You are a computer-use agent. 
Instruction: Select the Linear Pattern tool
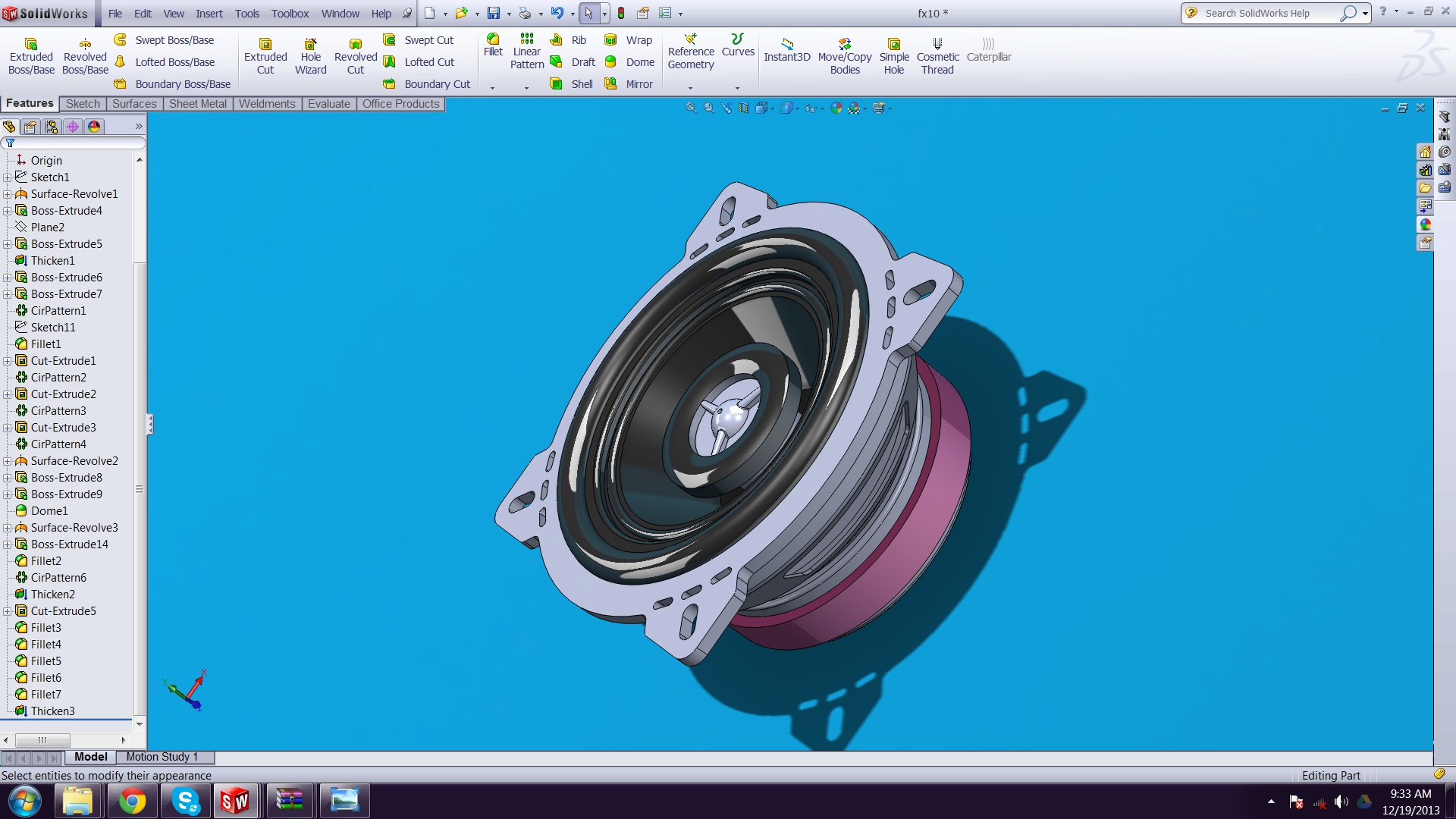pyautogui.click(x=527, y=52)
